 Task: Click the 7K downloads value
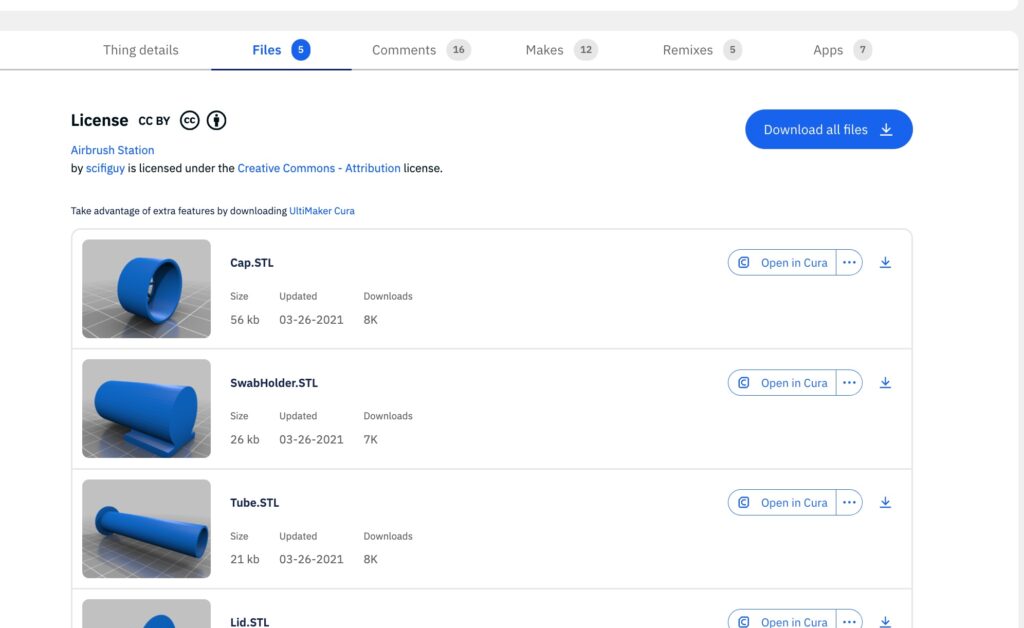(x=370, y=440)
